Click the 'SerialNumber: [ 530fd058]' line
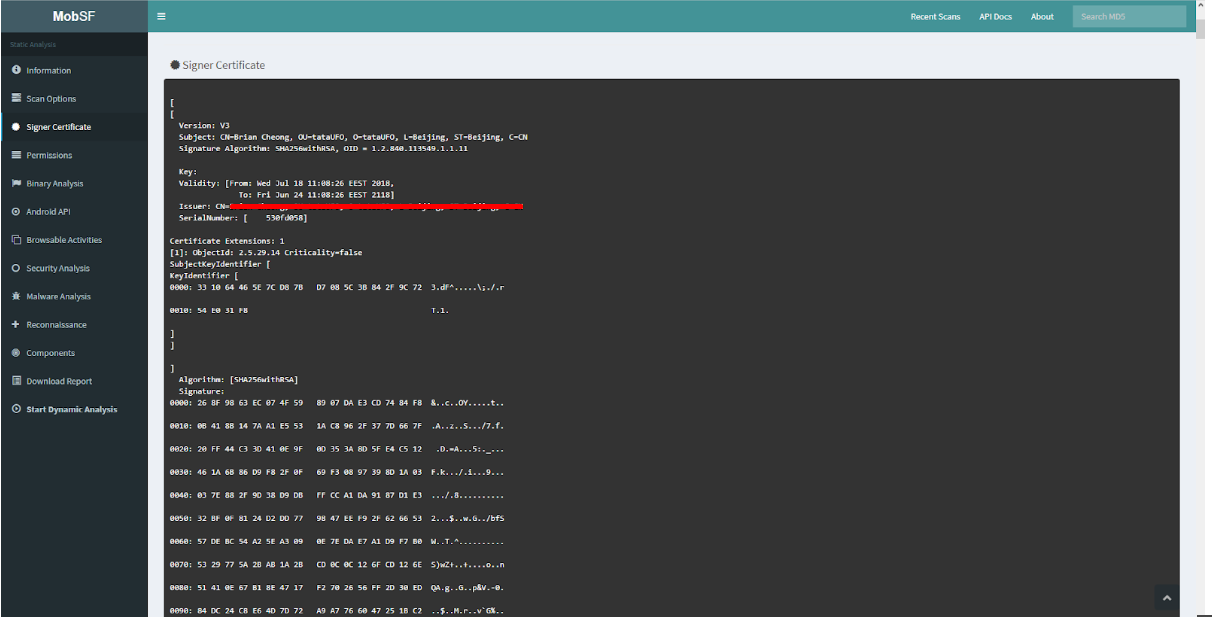The height and width of the screenshot is (617, 1212). [x=243, y=217]
